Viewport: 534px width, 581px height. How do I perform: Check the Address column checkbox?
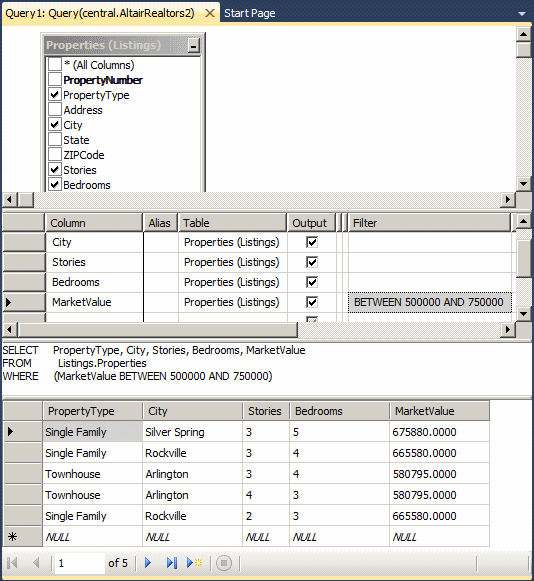55,109
